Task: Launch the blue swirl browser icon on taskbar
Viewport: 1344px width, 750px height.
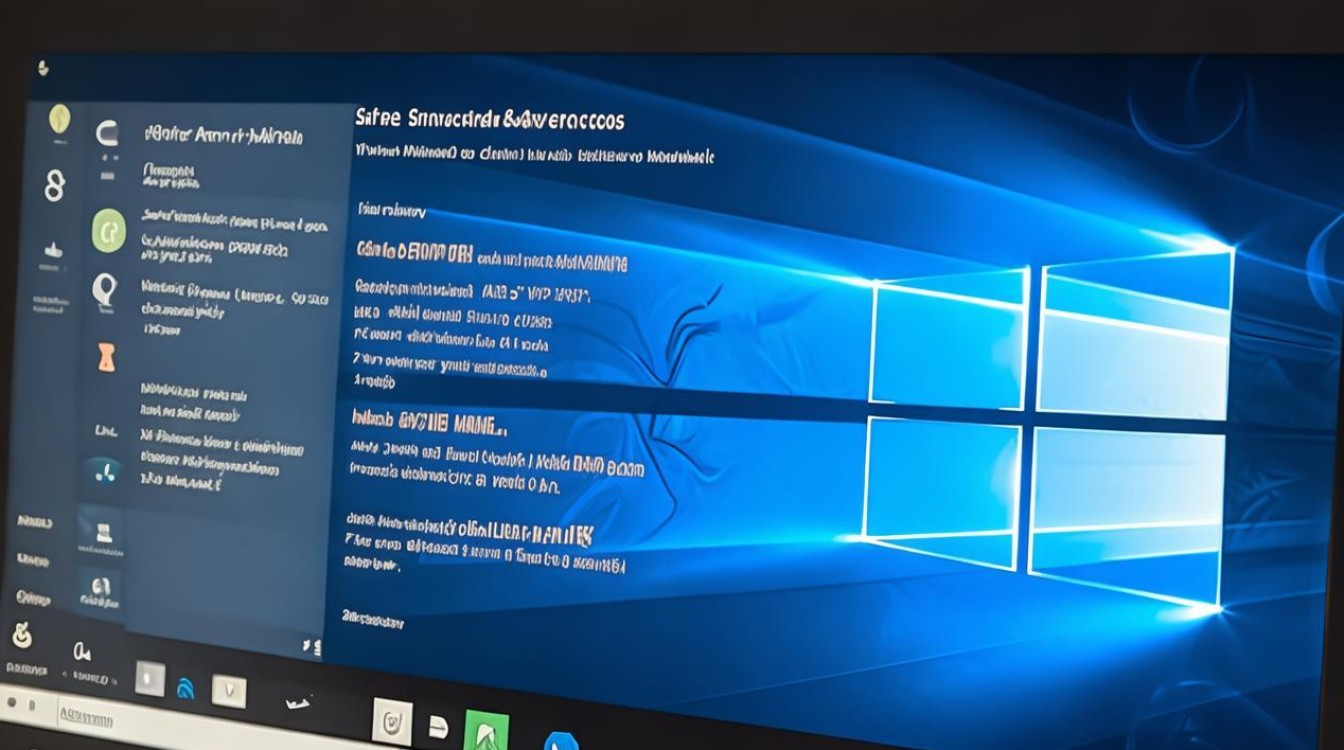Action: (x=184, y=686)
